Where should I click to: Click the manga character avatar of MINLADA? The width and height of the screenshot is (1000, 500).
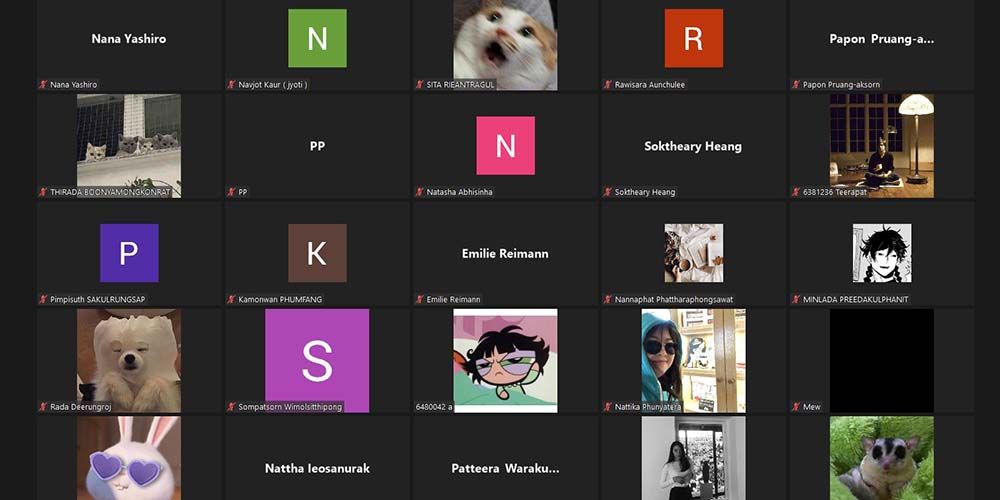click(x=881, y=253)
